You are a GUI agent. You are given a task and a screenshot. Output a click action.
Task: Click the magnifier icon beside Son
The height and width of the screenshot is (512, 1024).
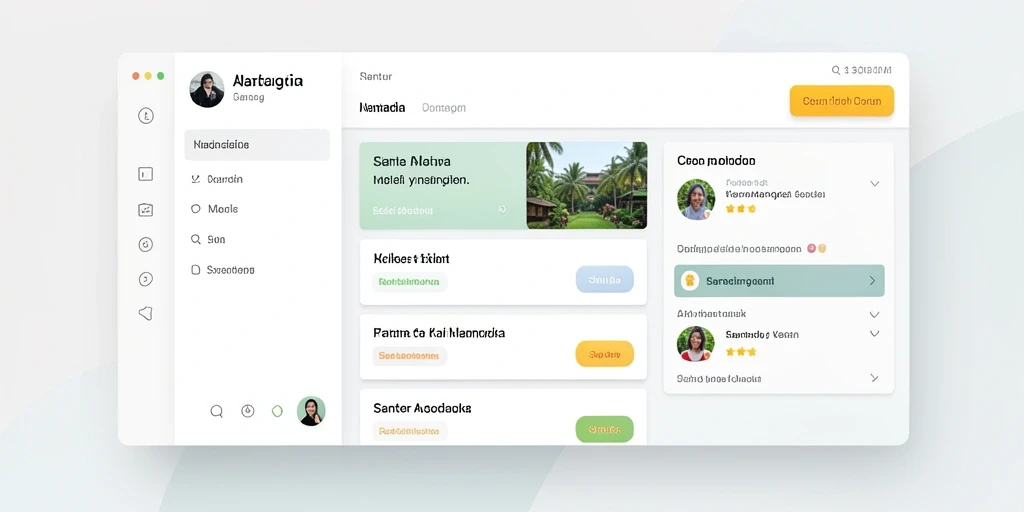pos(195,240)
